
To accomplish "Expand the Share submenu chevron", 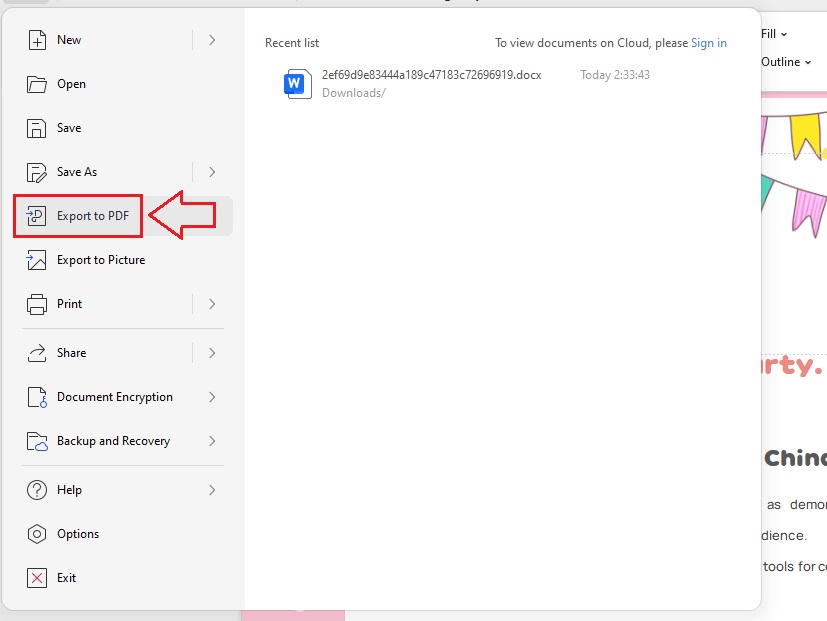I will (213, 352).
